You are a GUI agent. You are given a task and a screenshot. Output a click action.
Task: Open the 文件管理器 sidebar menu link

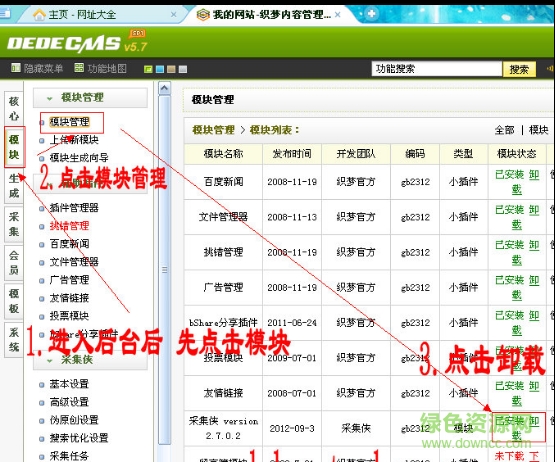click(74, 262)
